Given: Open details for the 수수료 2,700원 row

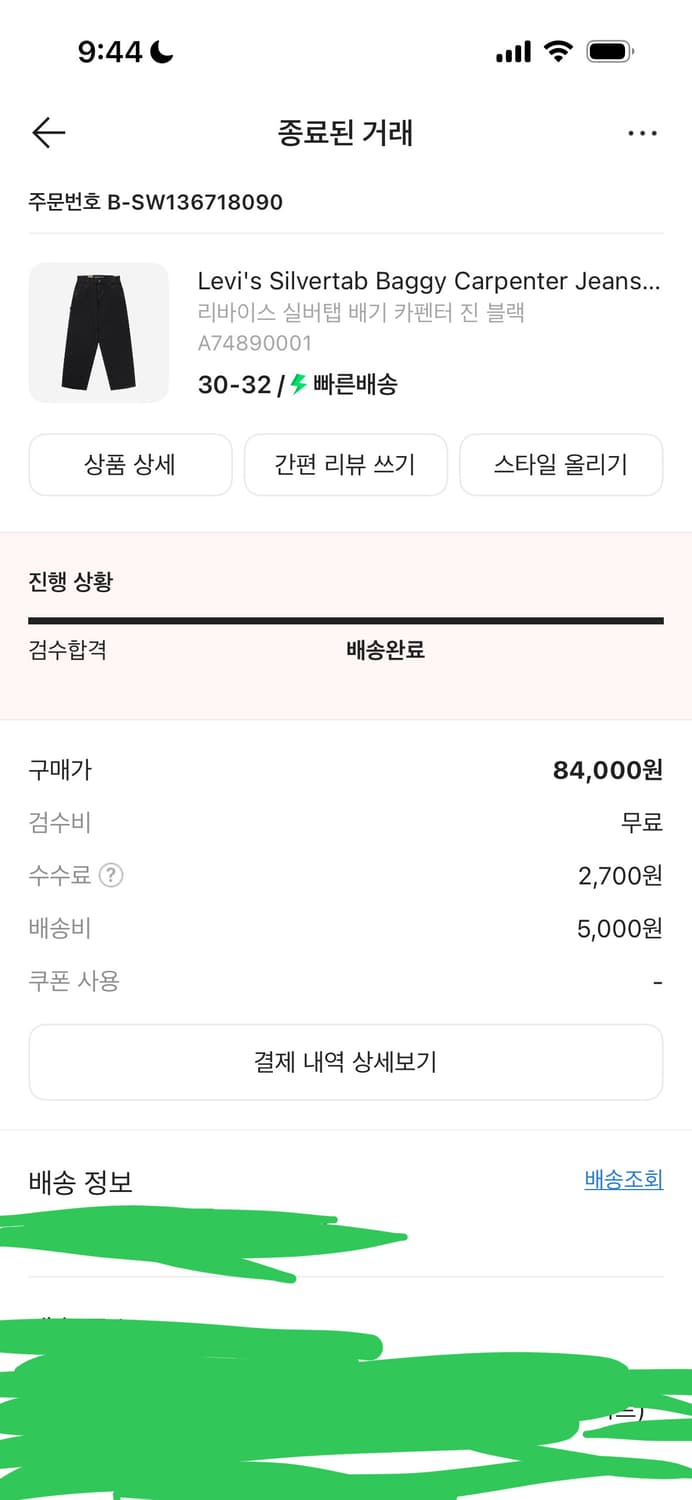Looking at the screenshot, I should pos(346,875).
